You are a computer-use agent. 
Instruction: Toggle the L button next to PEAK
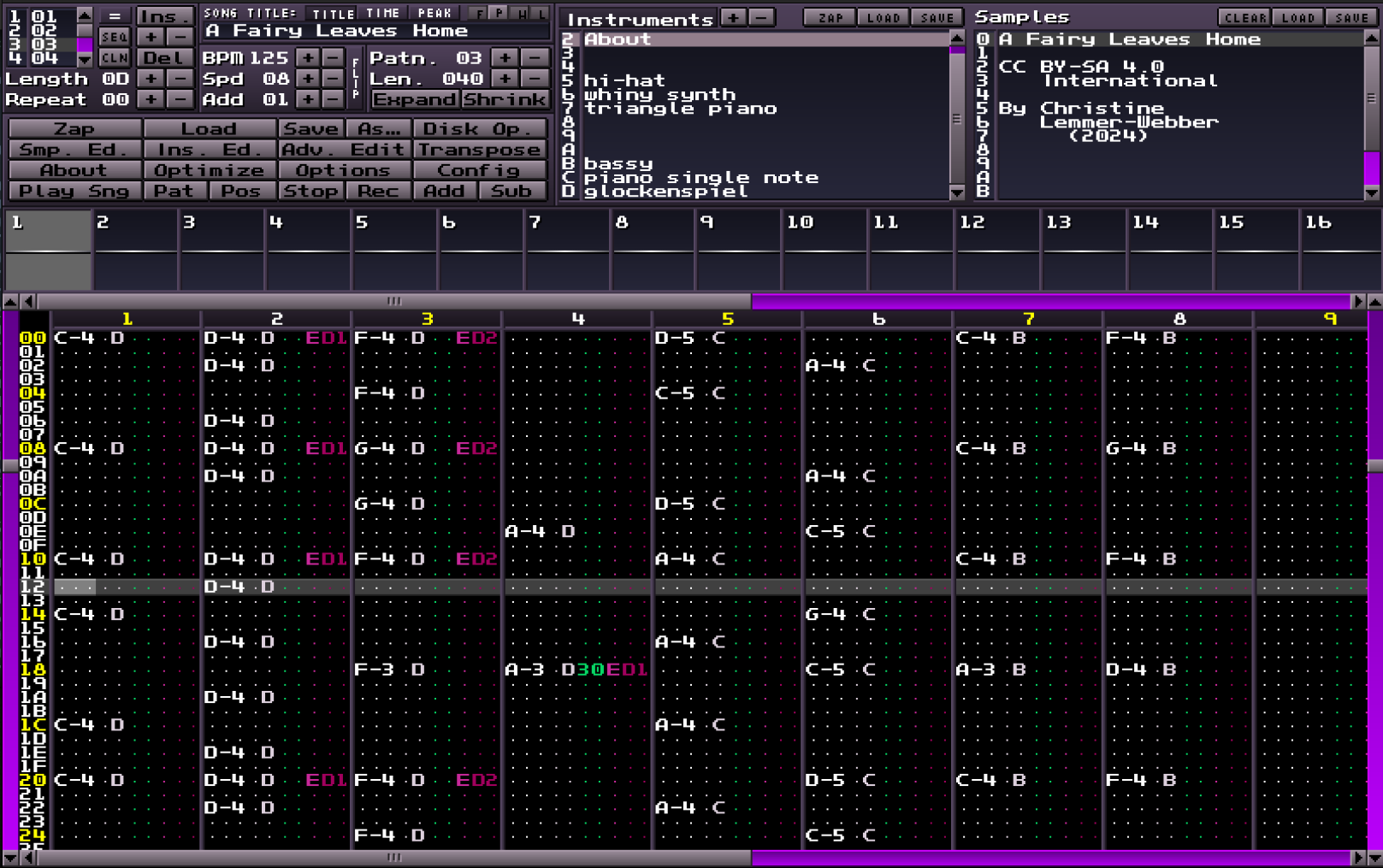(541, 13)
